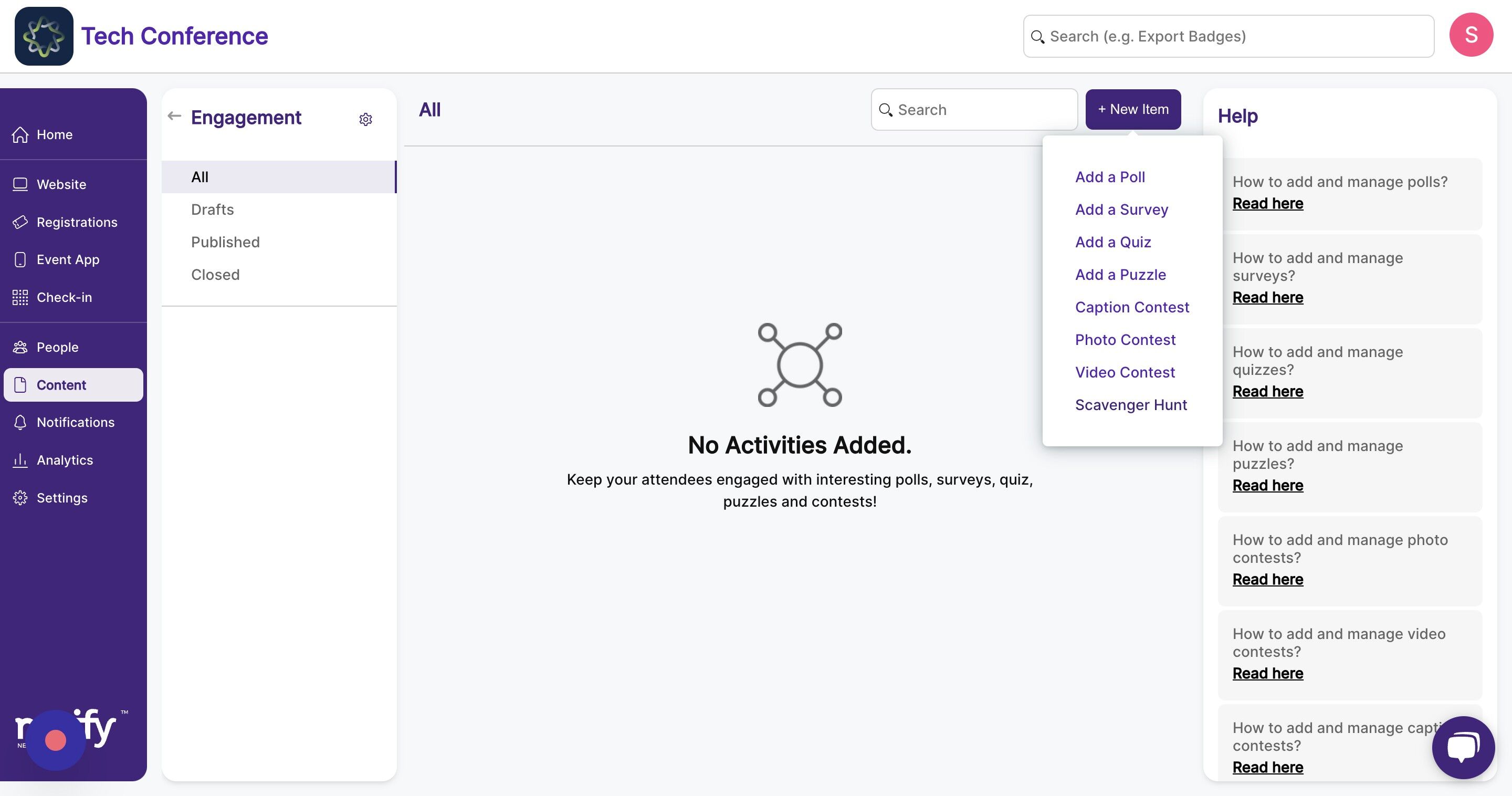Click the Tech Conference logo icon
Viewport: 1512px width, 796px height.
tap(44, 36)
